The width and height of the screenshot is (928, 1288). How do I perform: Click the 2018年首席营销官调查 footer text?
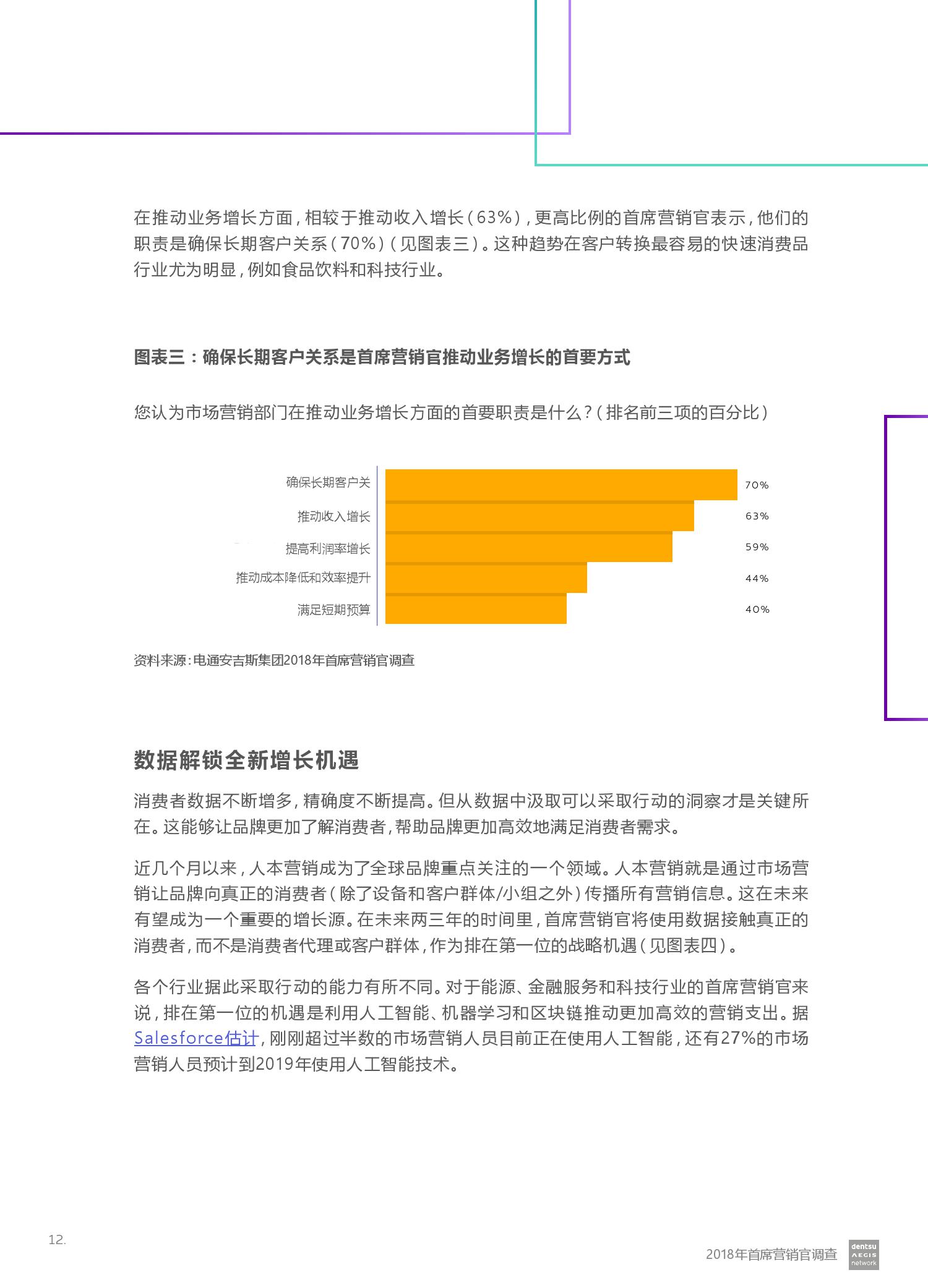[x=771, y=1255]
